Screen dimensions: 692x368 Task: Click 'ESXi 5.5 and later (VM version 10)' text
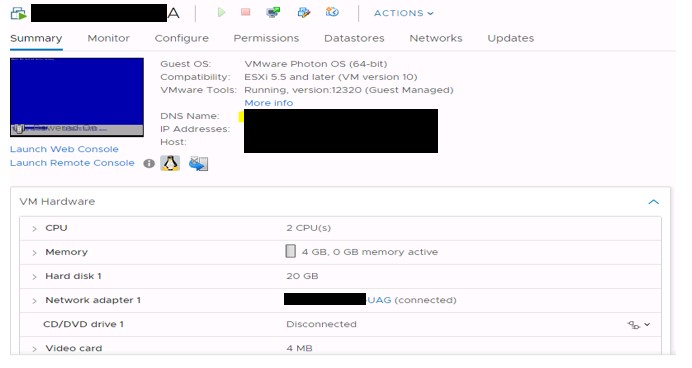tap(331, 77)
